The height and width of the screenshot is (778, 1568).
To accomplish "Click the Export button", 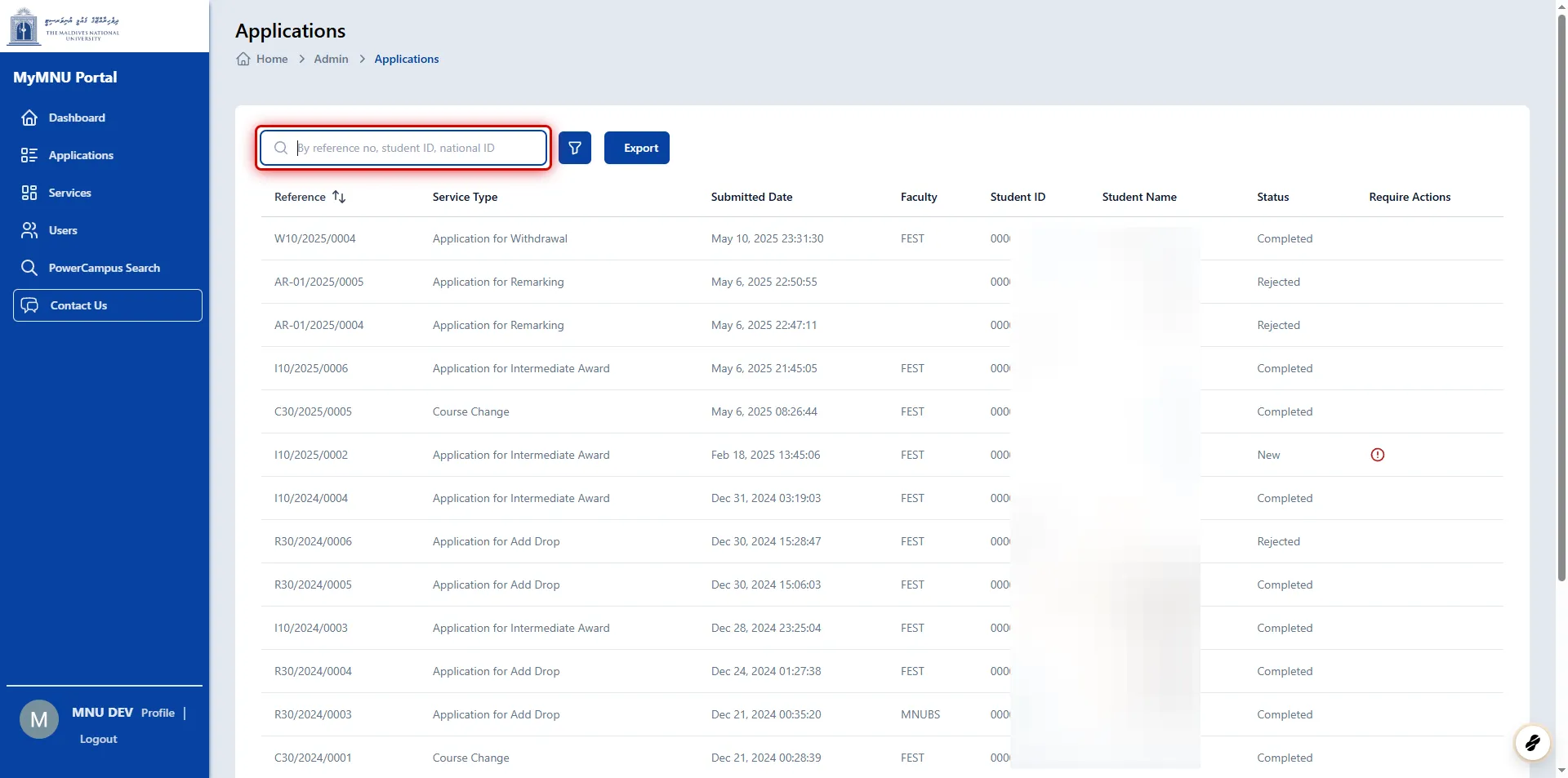I will [x=637, y=148].
